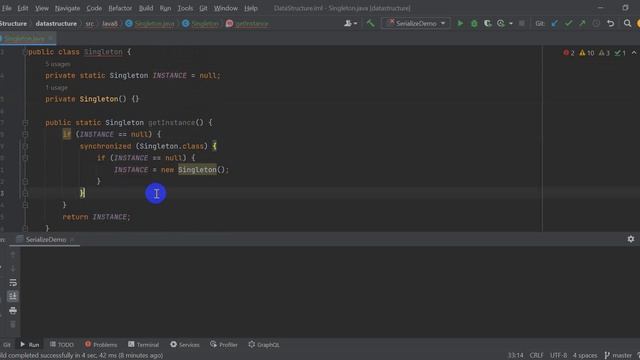Viewport: 640px width, 360px height.
Task: Run with Coverage from the toolbar
Action: [x=487, y=24]
